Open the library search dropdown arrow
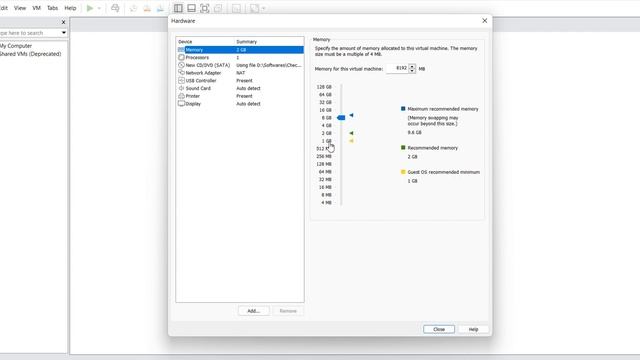Image resolution: width=640 pixels, height=360 pixels. click(64, 33)
